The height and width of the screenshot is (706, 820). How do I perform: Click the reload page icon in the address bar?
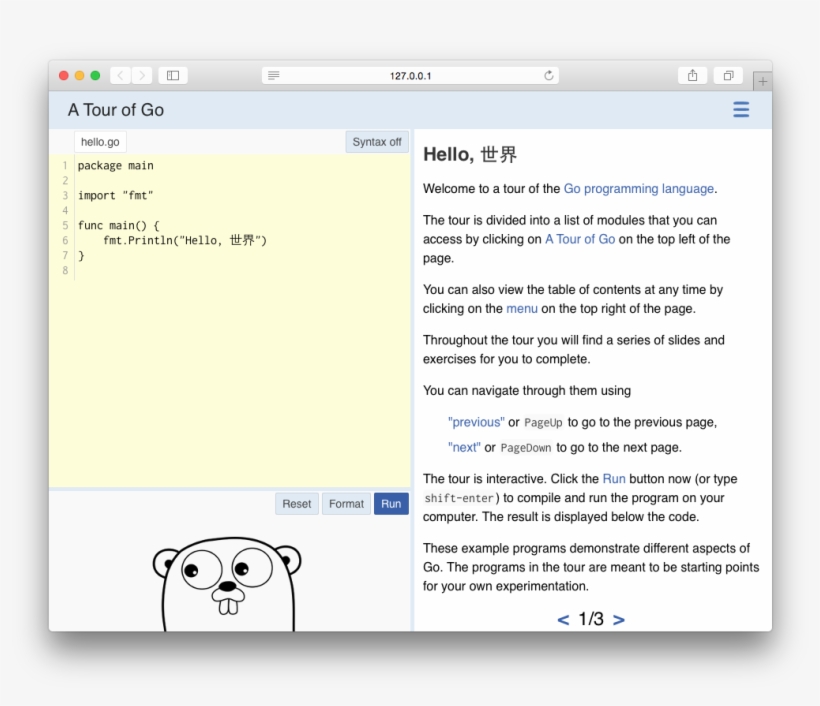549,75
